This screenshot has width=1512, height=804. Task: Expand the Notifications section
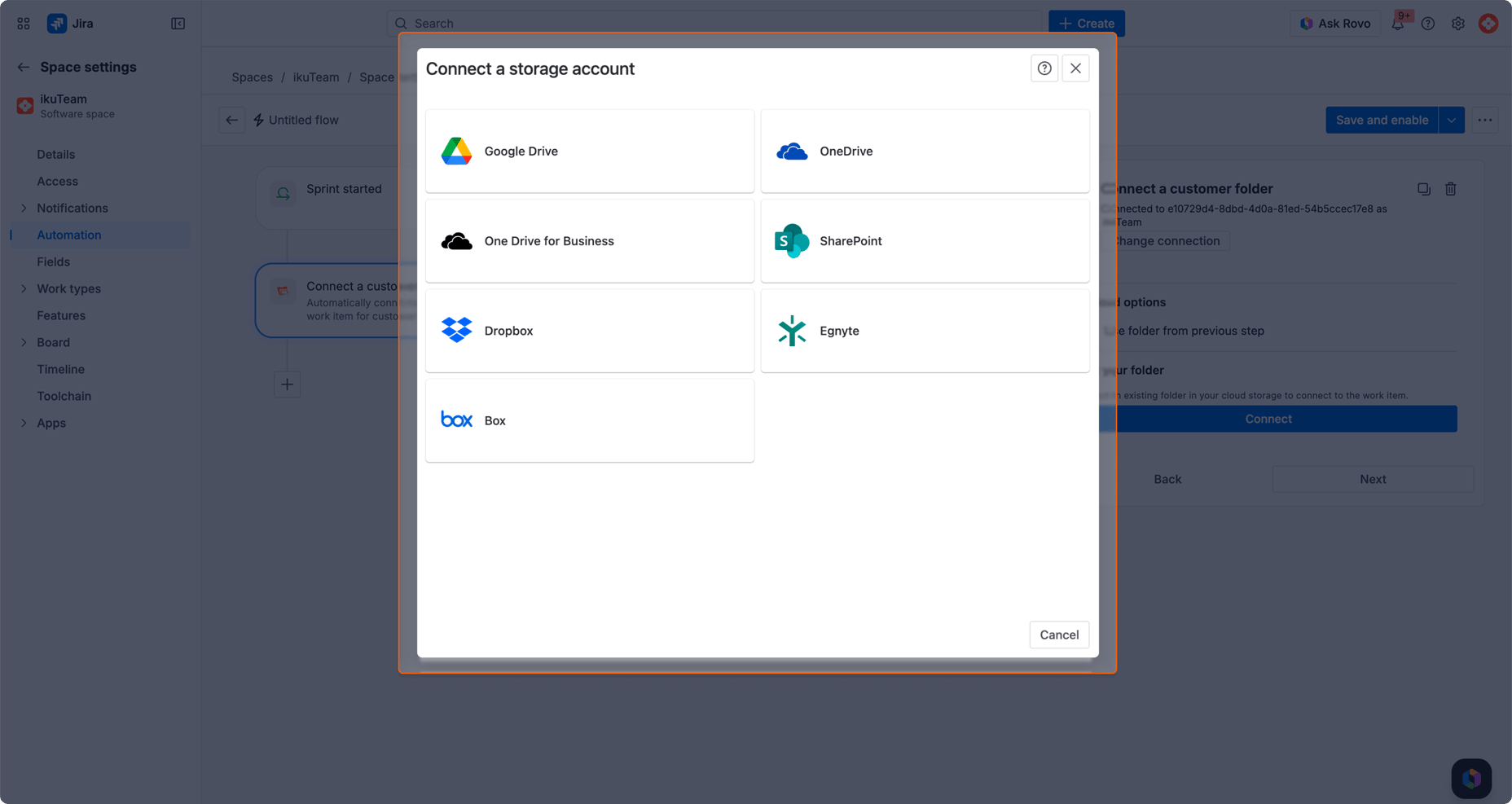(24, 208)
